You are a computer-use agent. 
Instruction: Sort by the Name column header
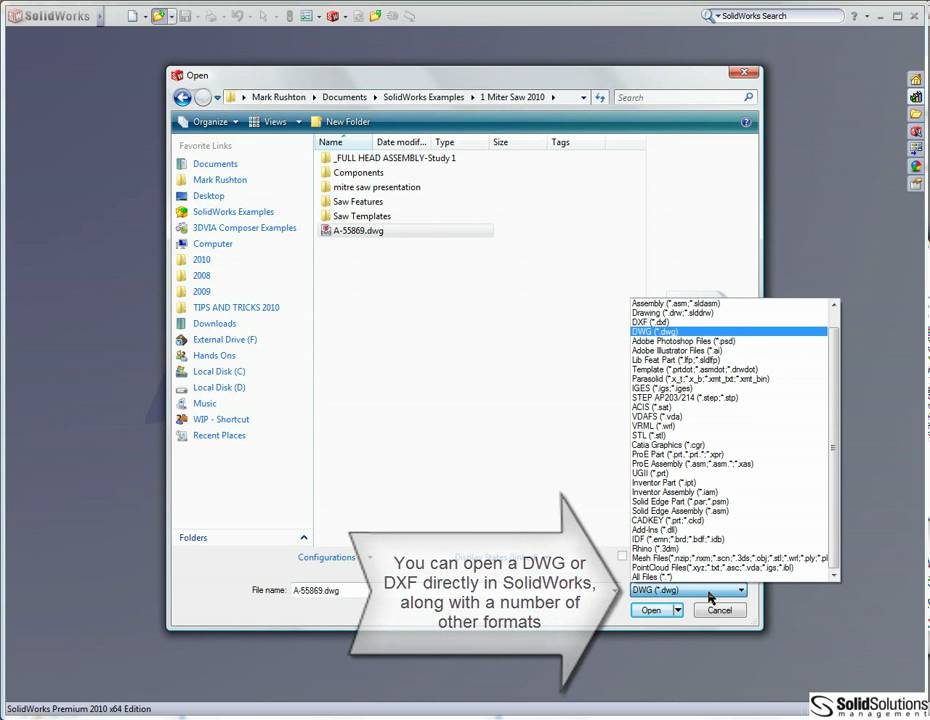[343, 142]
